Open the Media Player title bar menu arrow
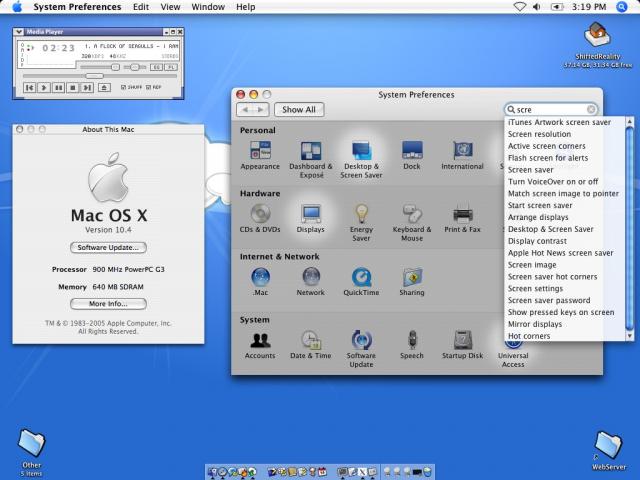 click(x=18, y=32)
